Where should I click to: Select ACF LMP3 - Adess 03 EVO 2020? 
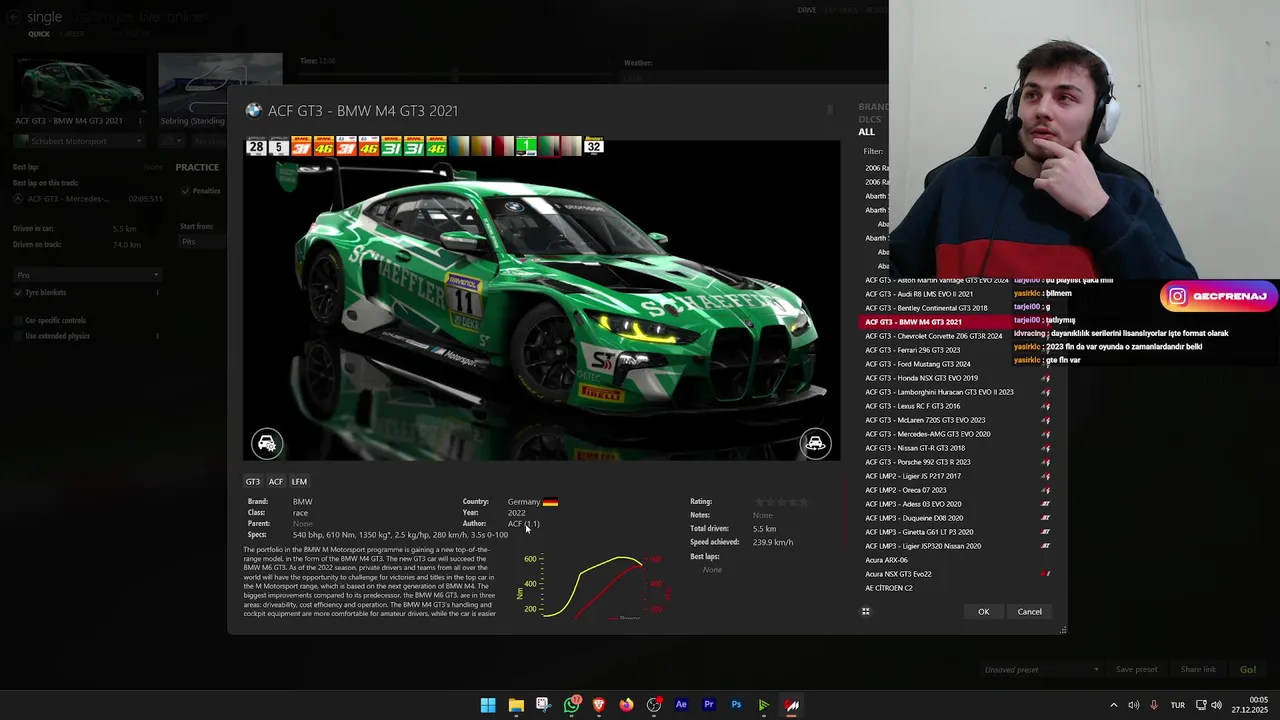(957, 504)
